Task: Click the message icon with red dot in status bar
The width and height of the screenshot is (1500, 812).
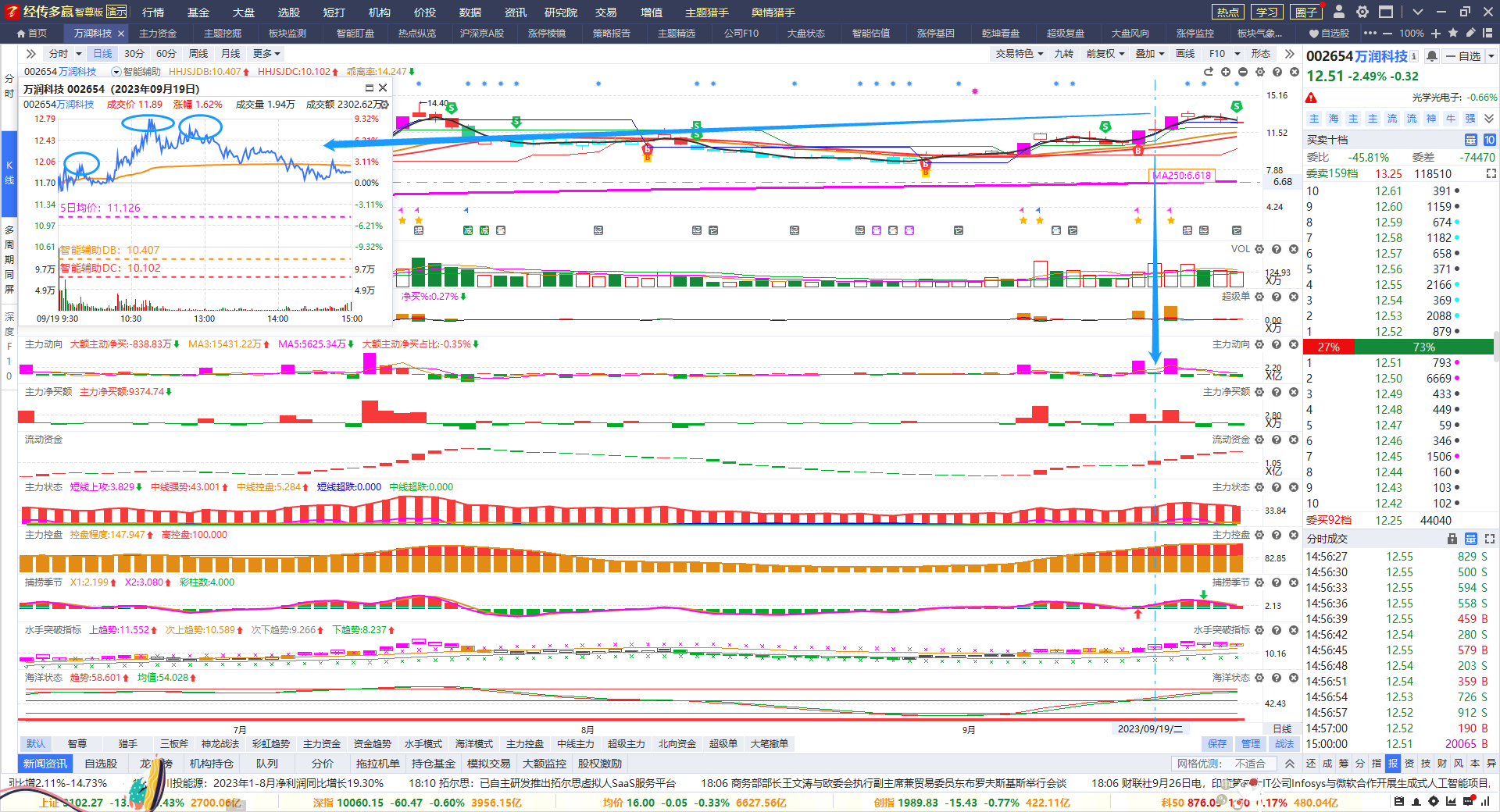Action: coord(1468,802)
